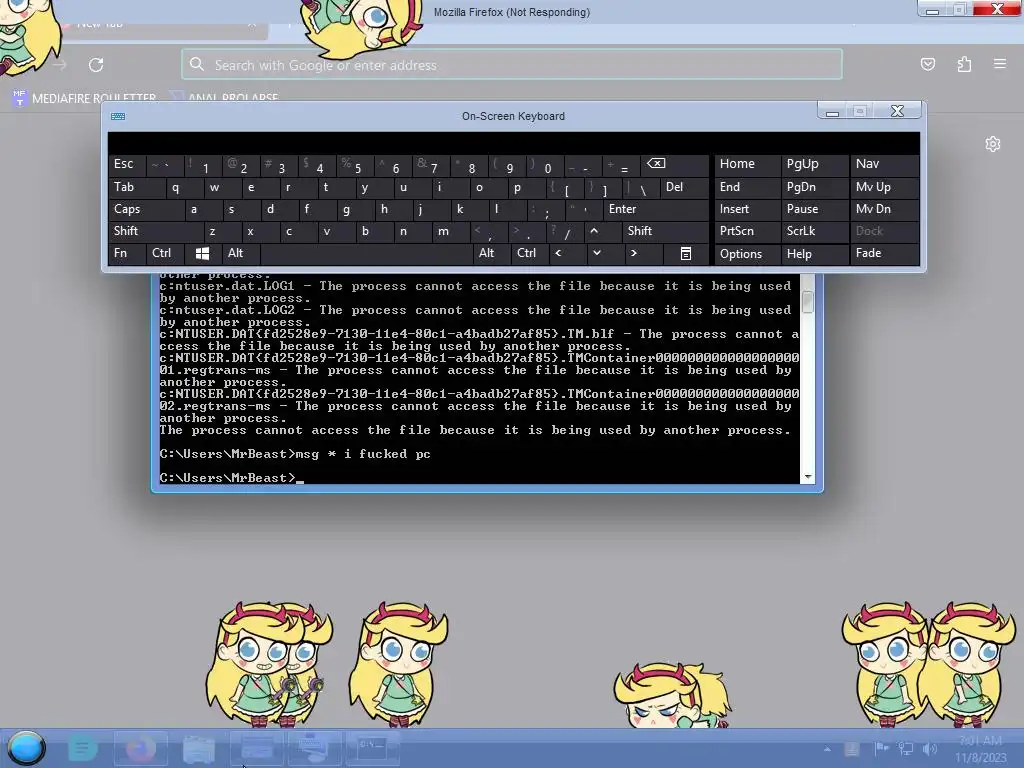Toggle the right Shift key
Viewport: 1024px width, 768px height.
(x=665, y=231)
